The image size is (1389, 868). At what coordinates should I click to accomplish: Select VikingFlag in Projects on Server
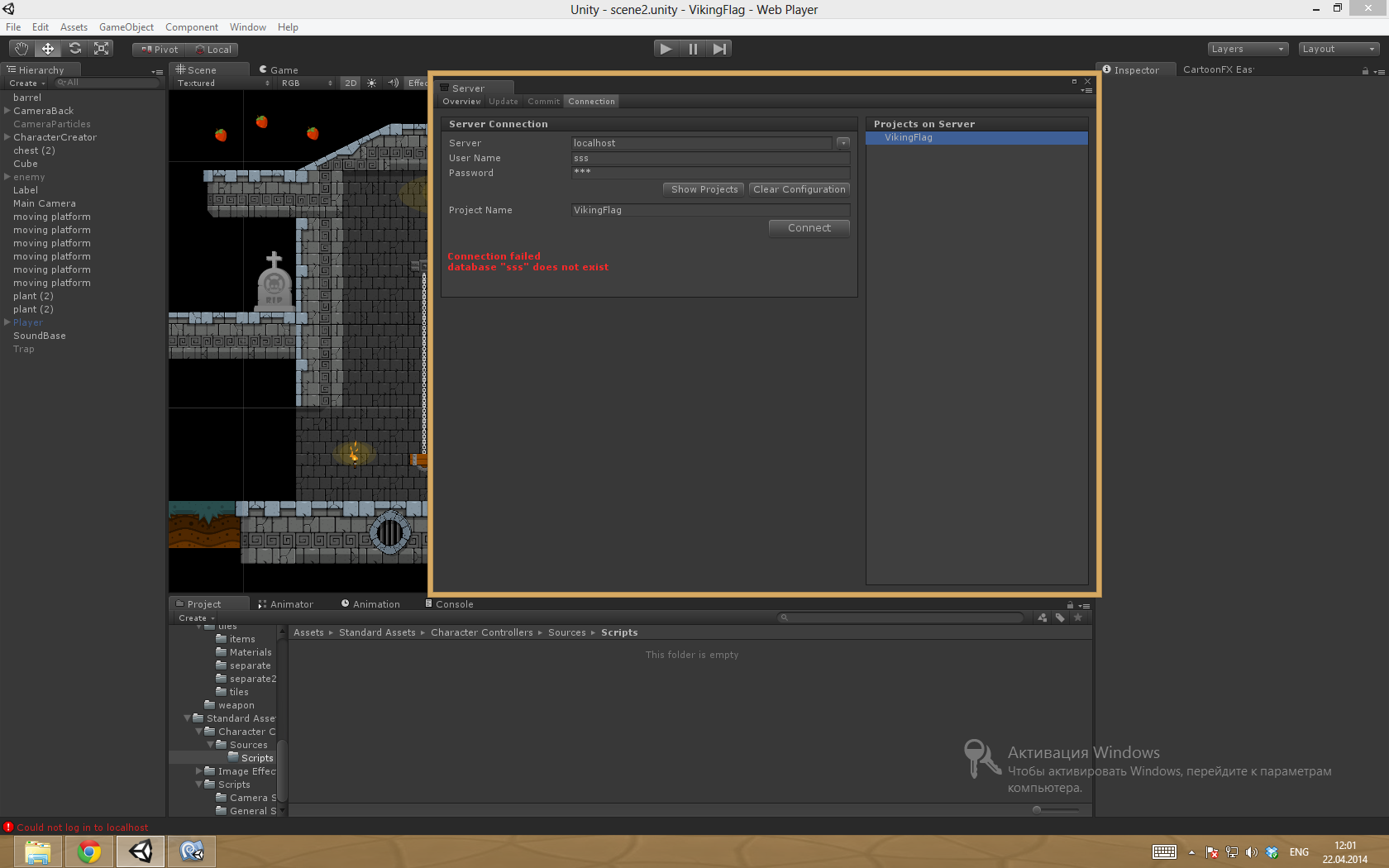pos(976,138)
